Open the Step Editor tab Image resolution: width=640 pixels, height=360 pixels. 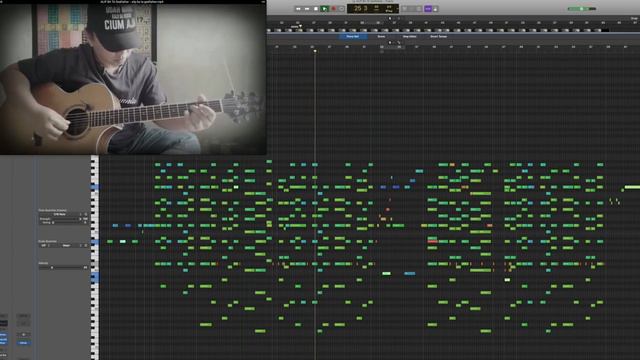point(409,36)
